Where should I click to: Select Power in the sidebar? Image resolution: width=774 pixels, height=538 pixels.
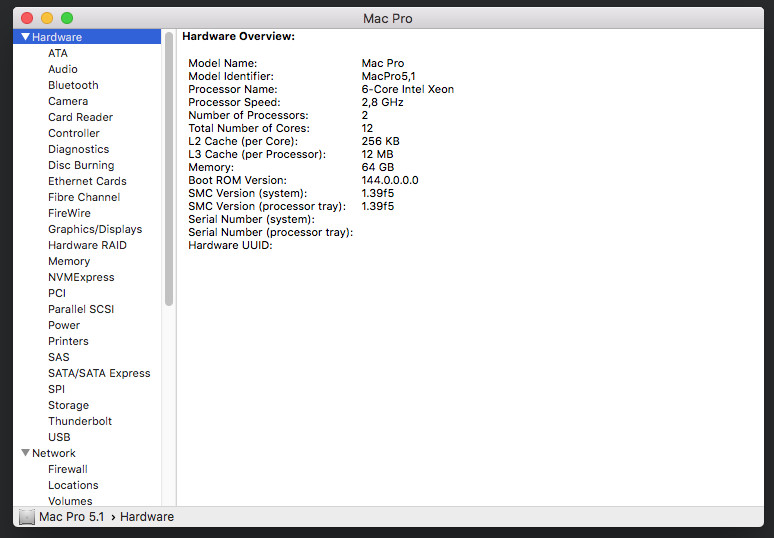click(64, 325)
